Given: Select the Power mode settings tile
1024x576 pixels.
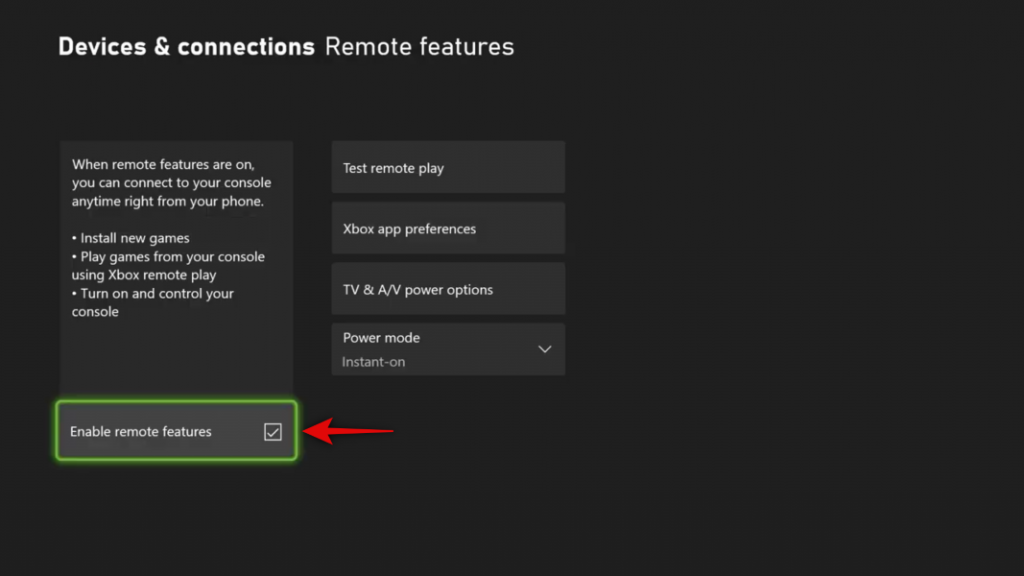Looking at the screenshot, I should [447, 349].
